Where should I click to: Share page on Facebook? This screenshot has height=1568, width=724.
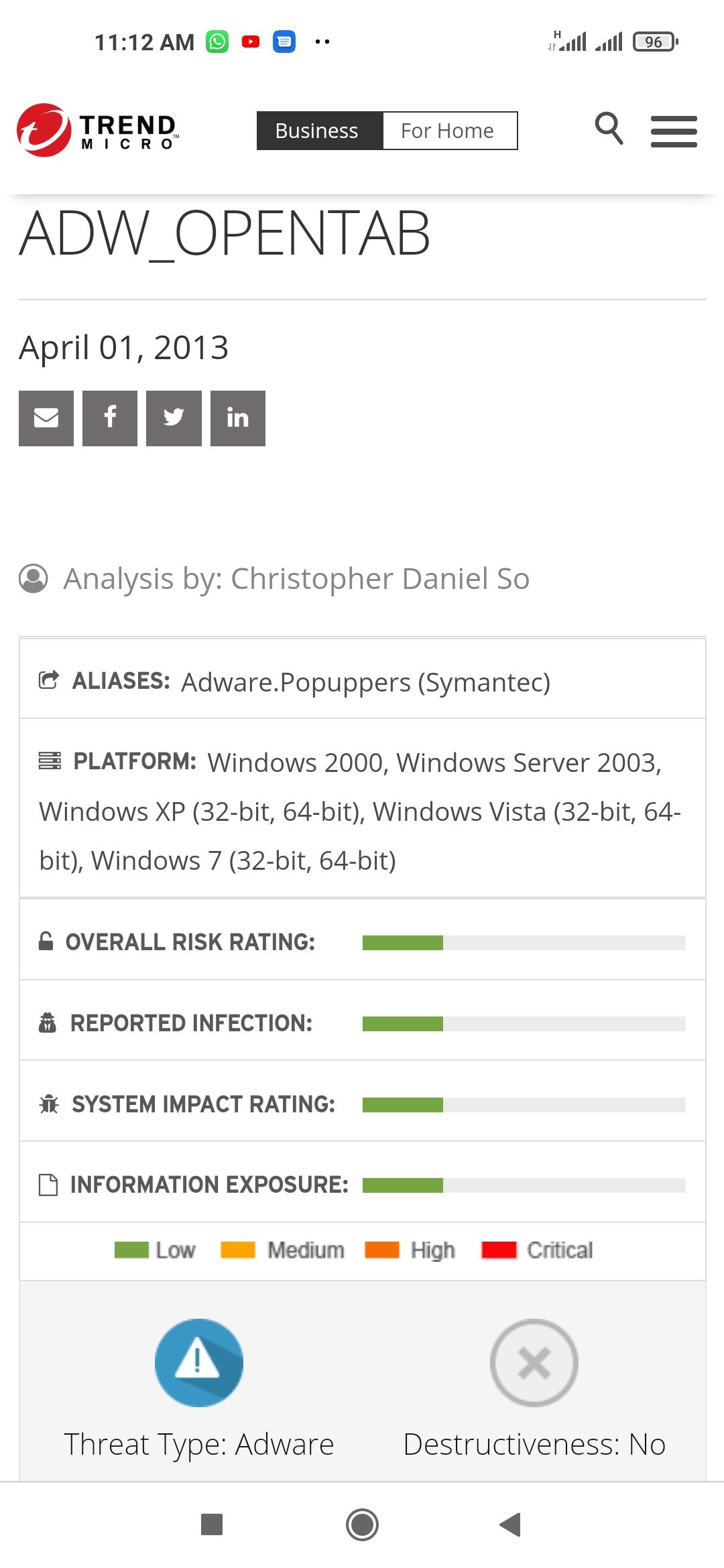(109, 417)
